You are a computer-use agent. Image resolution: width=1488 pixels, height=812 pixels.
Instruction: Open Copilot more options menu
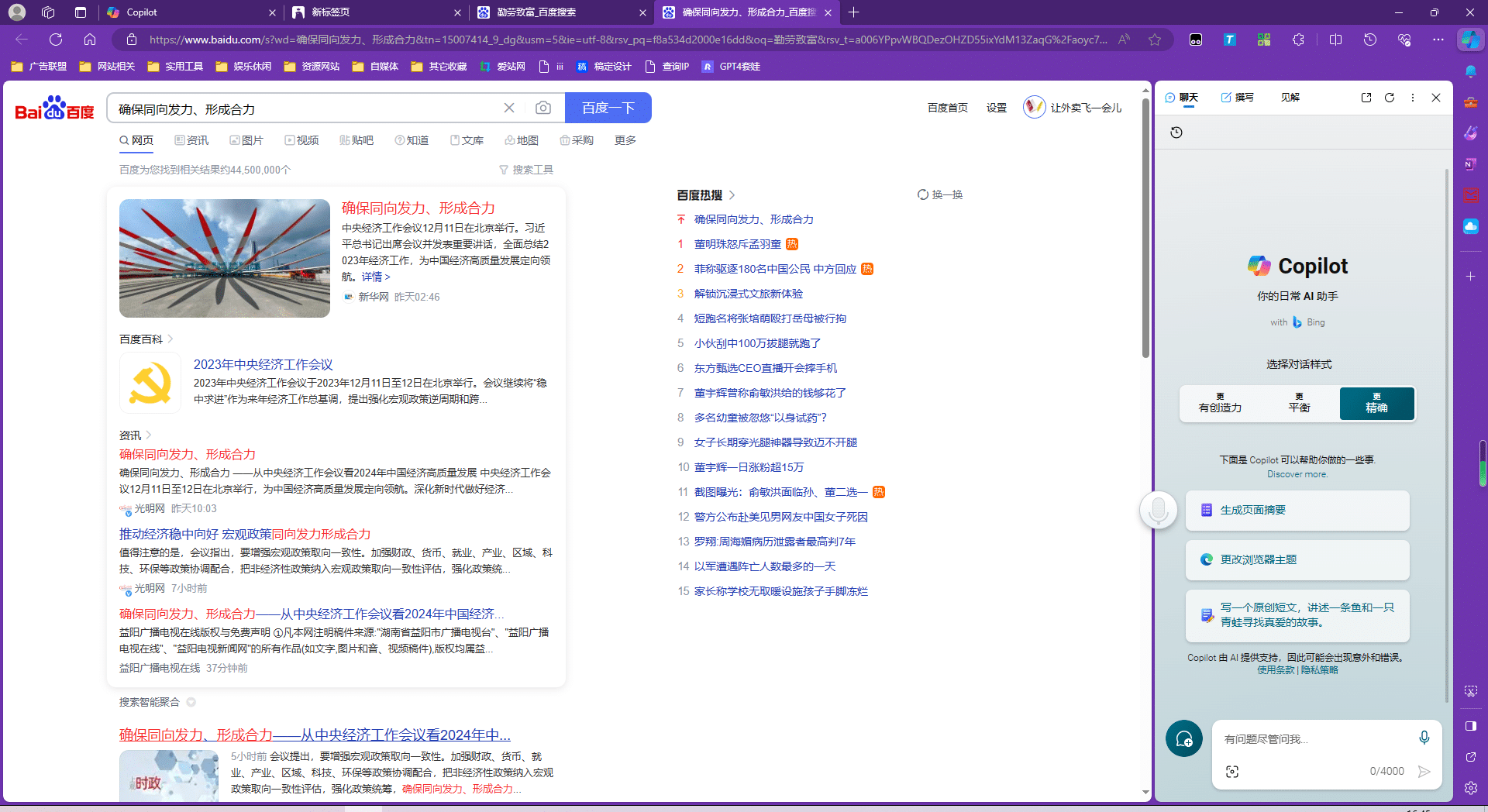pyautogui.click(x=1413, y=98)
